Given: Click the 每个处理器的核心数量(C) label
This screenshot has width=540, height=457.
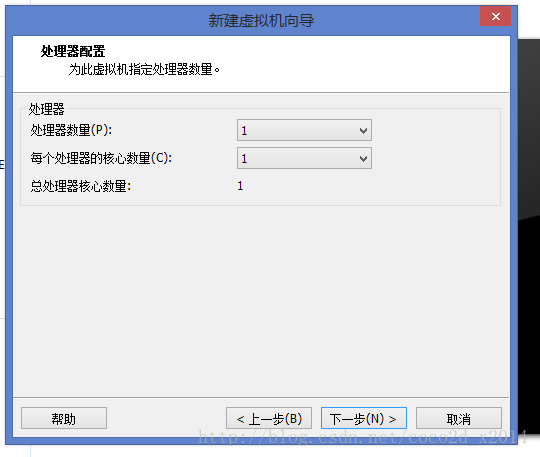Looking at the screenshot, I should pyautogui.click(x=101, y=158).
